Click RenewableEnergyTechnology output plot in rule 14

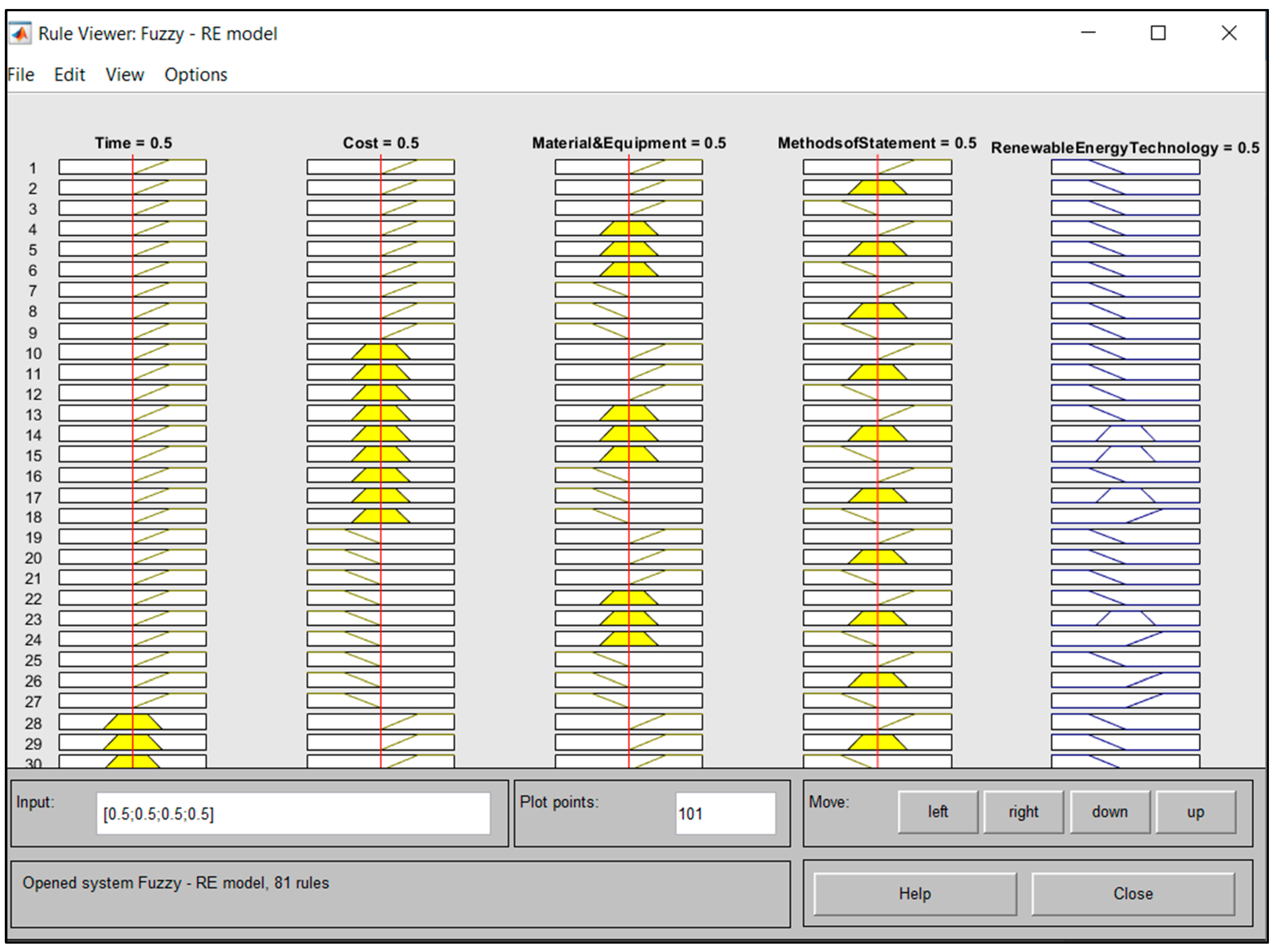[x=1125, y=434]
